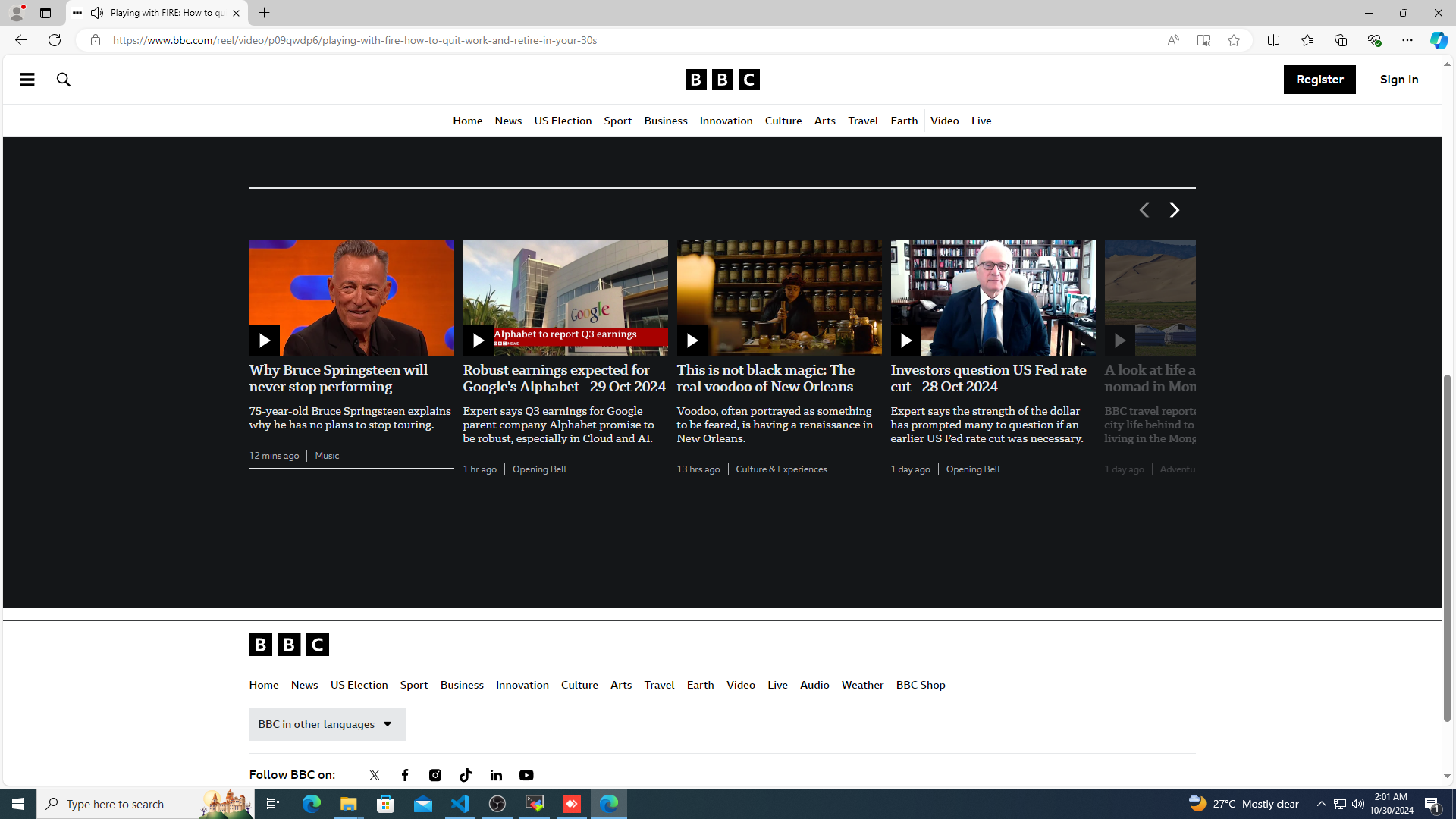
Task: Open Task View on taskbar
Action: 273,804
